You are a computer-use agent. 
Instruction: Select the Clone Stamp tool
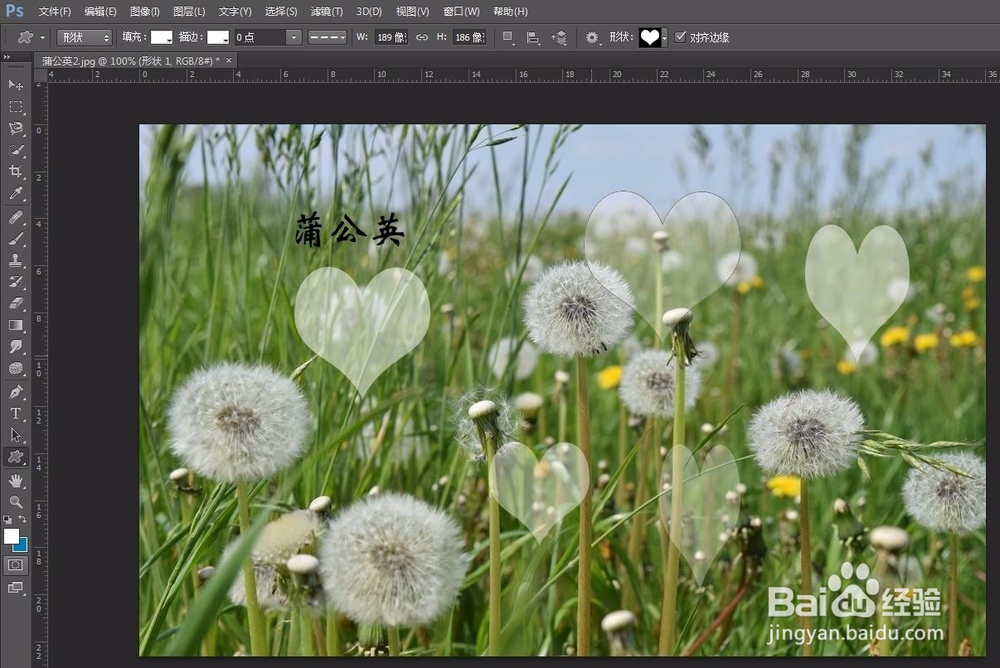click(15, 260)
